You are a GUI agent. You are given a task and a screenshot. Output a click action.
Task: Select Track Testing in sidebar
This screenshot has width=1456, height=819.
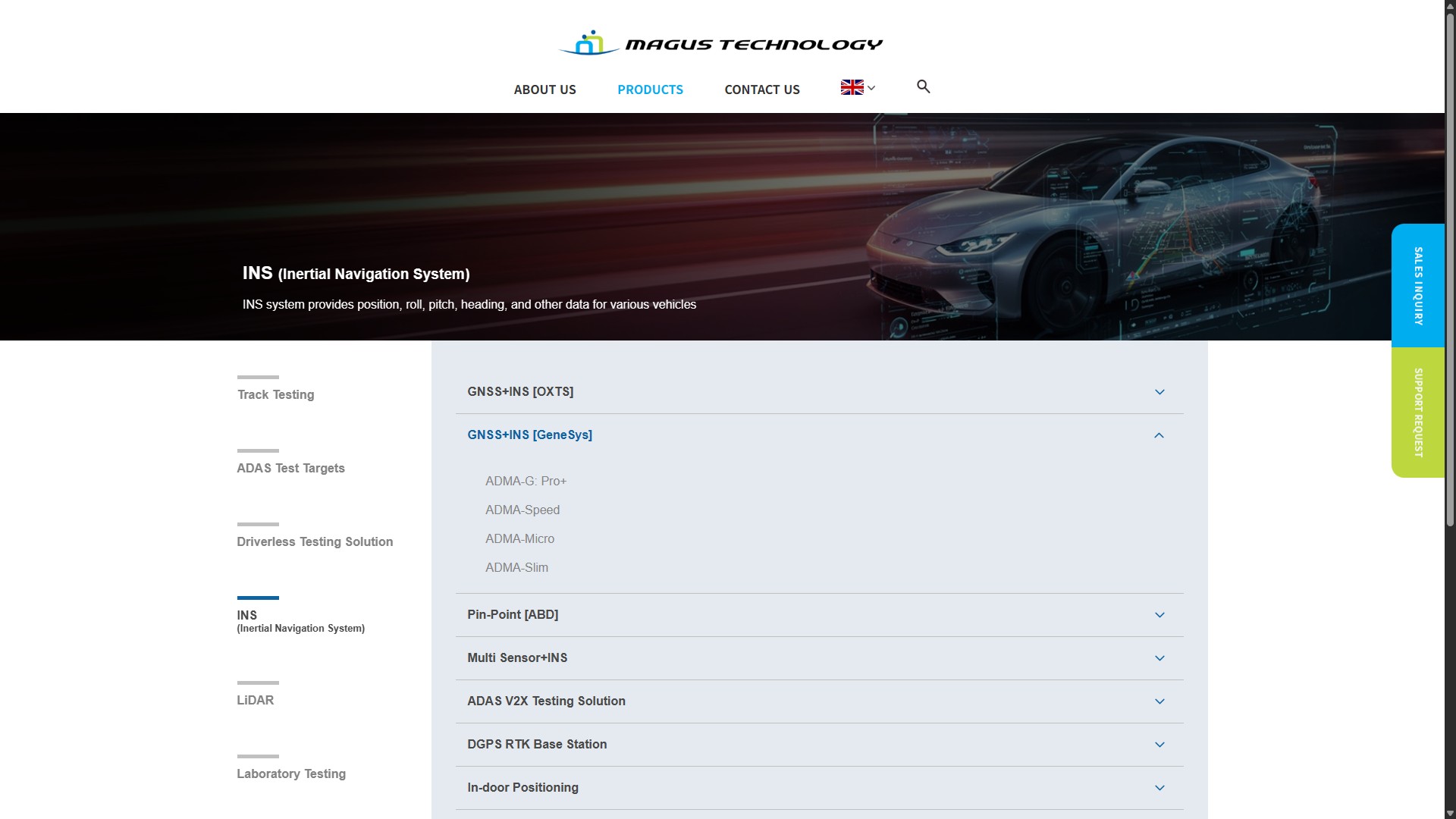pos(275,394)
